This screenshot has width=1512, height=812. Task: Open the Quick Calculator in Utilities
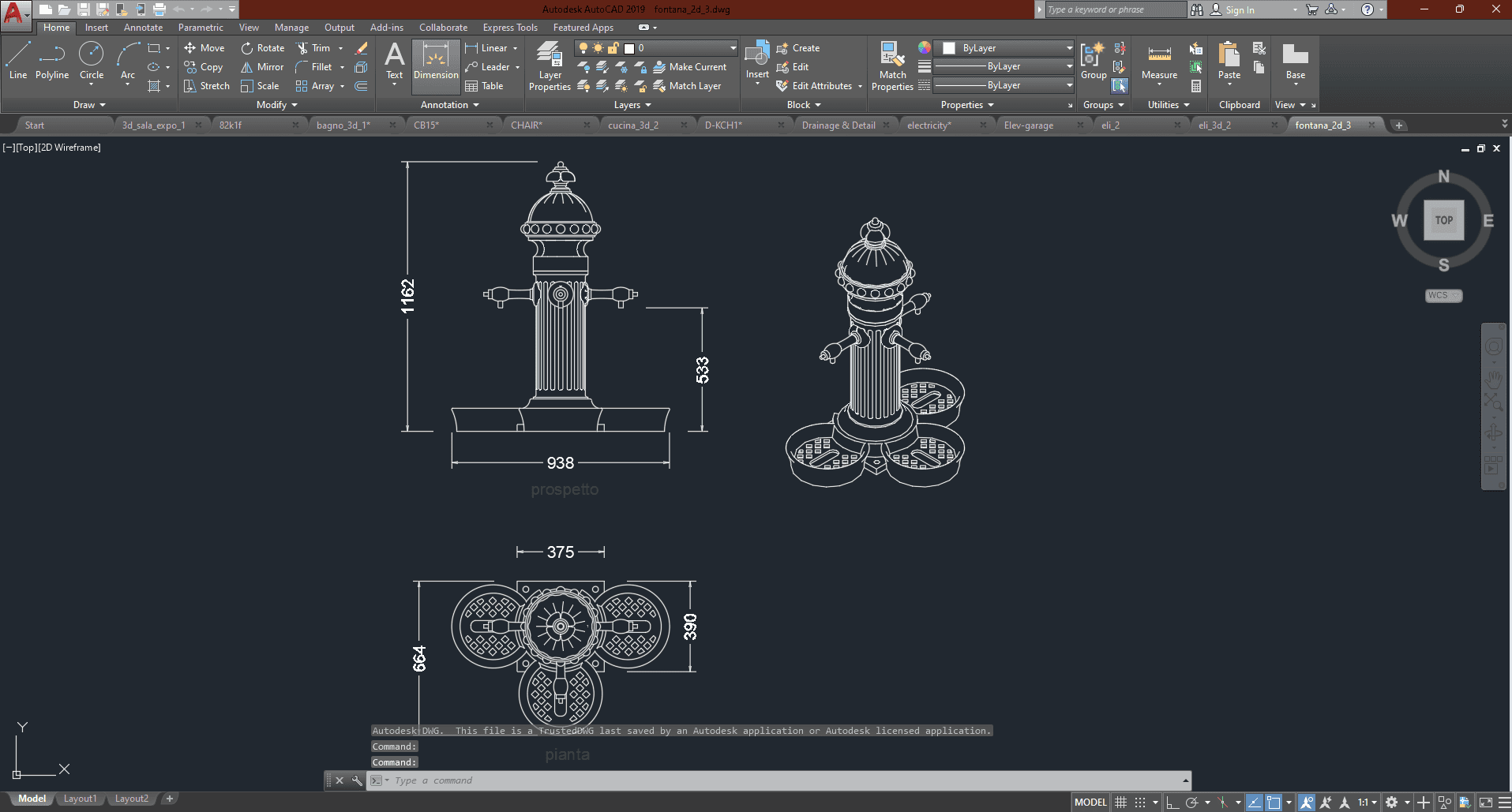click(1196, 86)
